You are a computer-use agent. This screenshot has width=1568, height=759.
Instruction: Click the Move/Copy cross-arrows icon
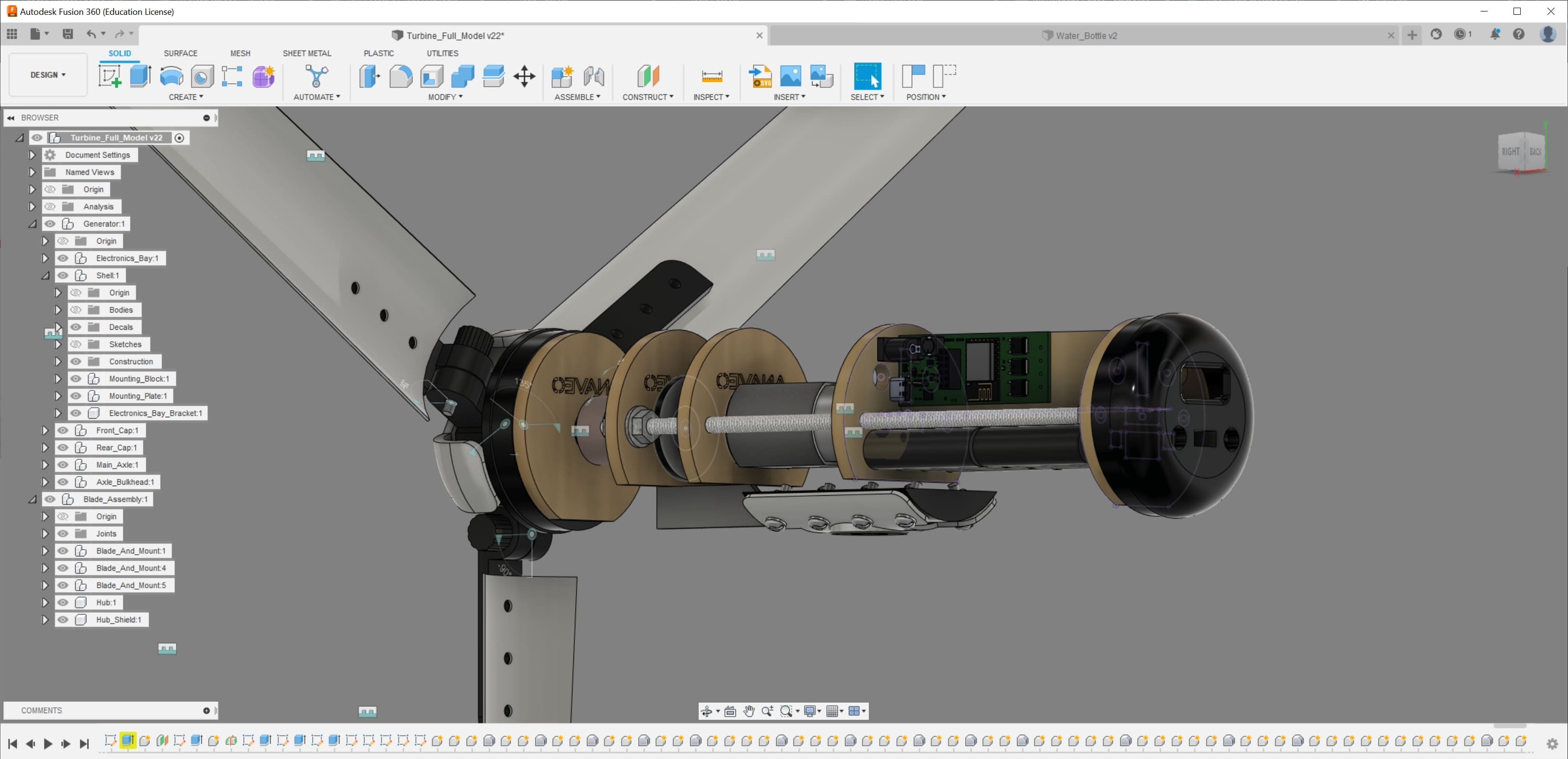pos(524,76)
